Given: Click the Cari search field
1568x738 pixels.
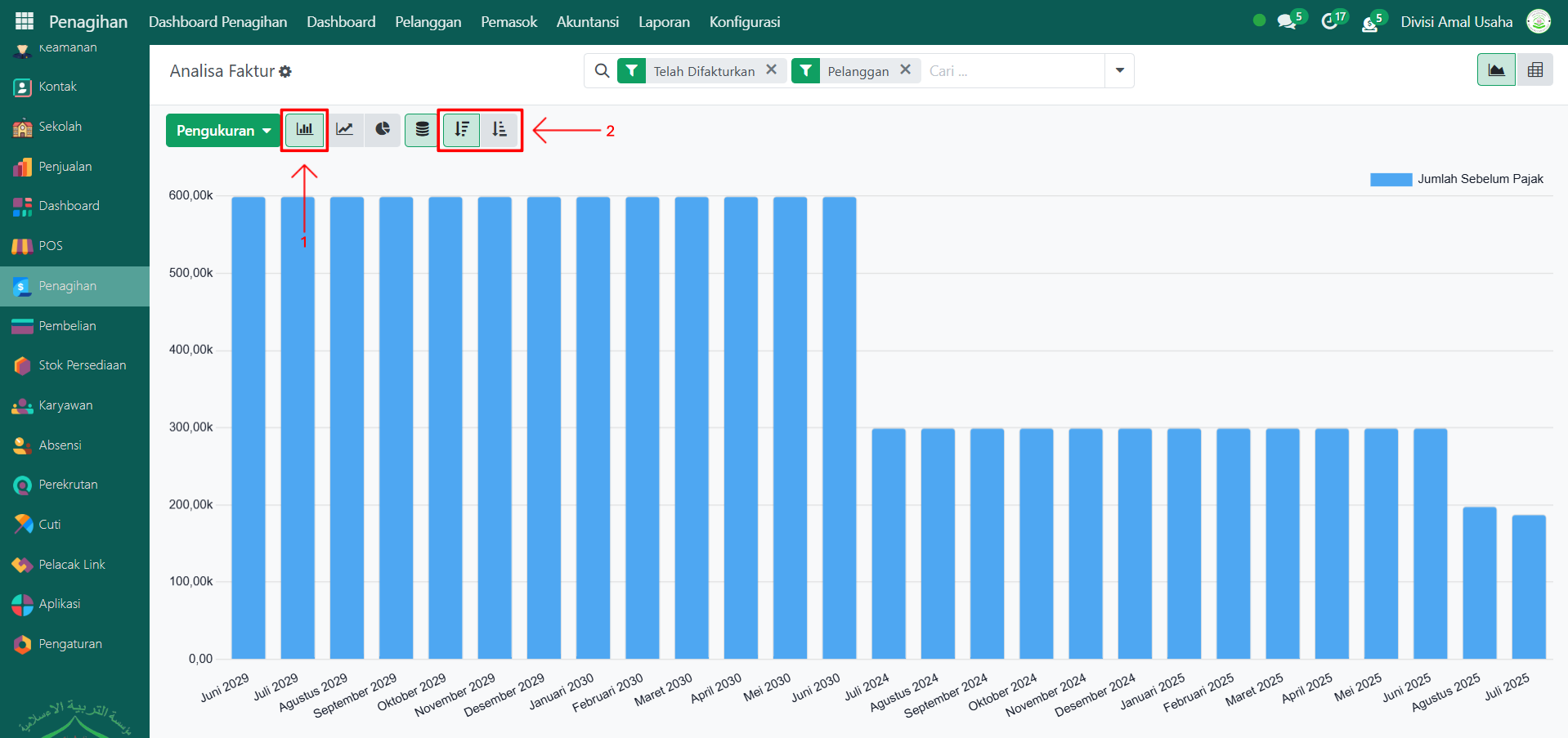Looking at the screenshot, I should (1012, 71).
